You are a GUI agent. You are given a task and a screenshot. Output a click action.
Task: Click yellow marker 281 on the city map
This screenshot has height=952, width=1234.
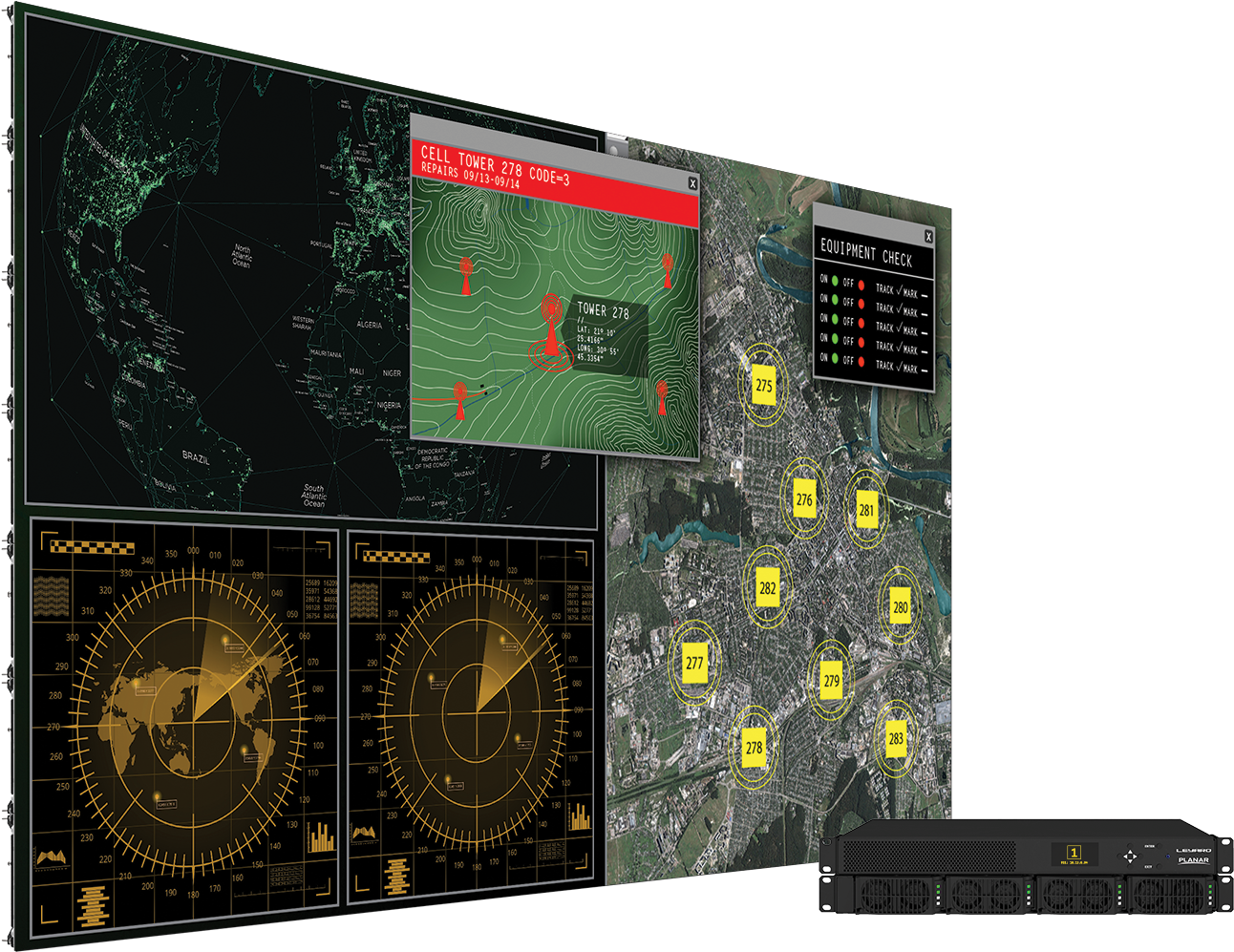click(x=865, y=509)
